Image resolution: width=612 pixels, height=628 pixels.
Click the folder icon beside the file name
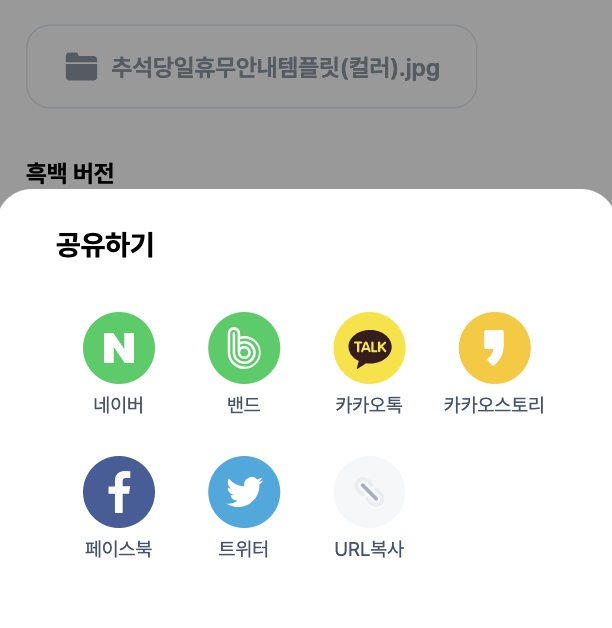81,67
